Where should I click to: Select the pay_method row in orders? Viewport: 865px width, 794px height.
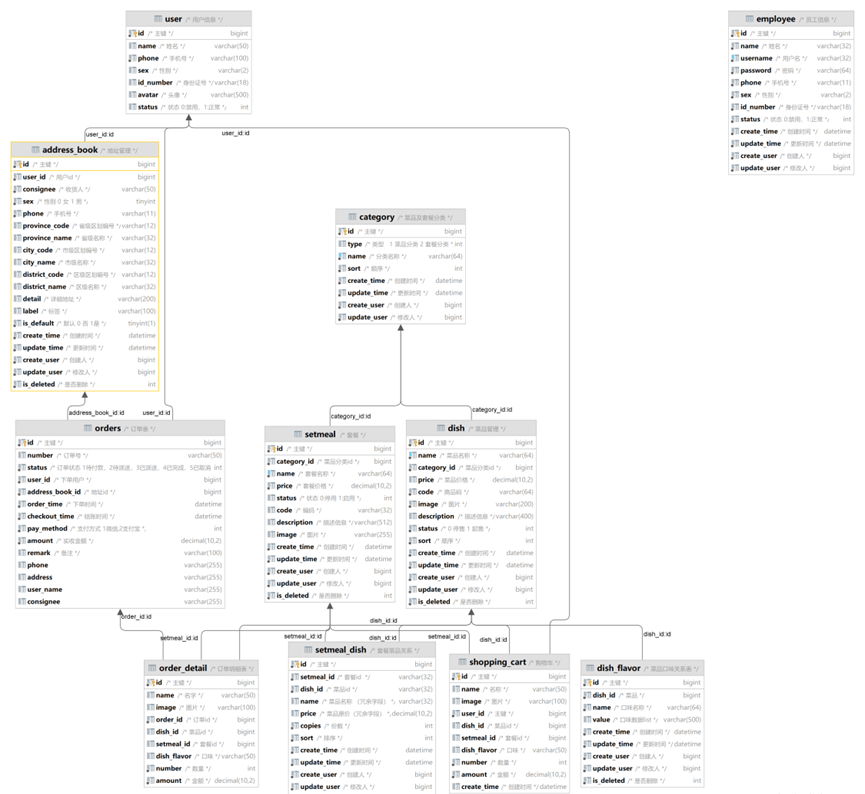[x=120, y=529]
